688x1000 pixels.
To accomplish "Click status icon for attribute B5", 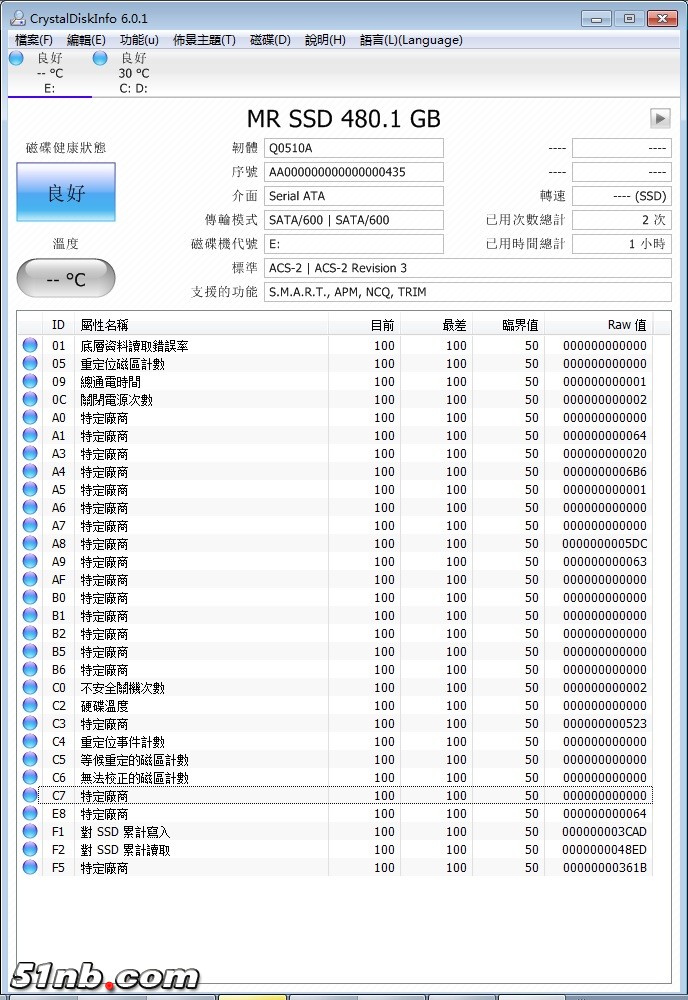I will point(30,651).
